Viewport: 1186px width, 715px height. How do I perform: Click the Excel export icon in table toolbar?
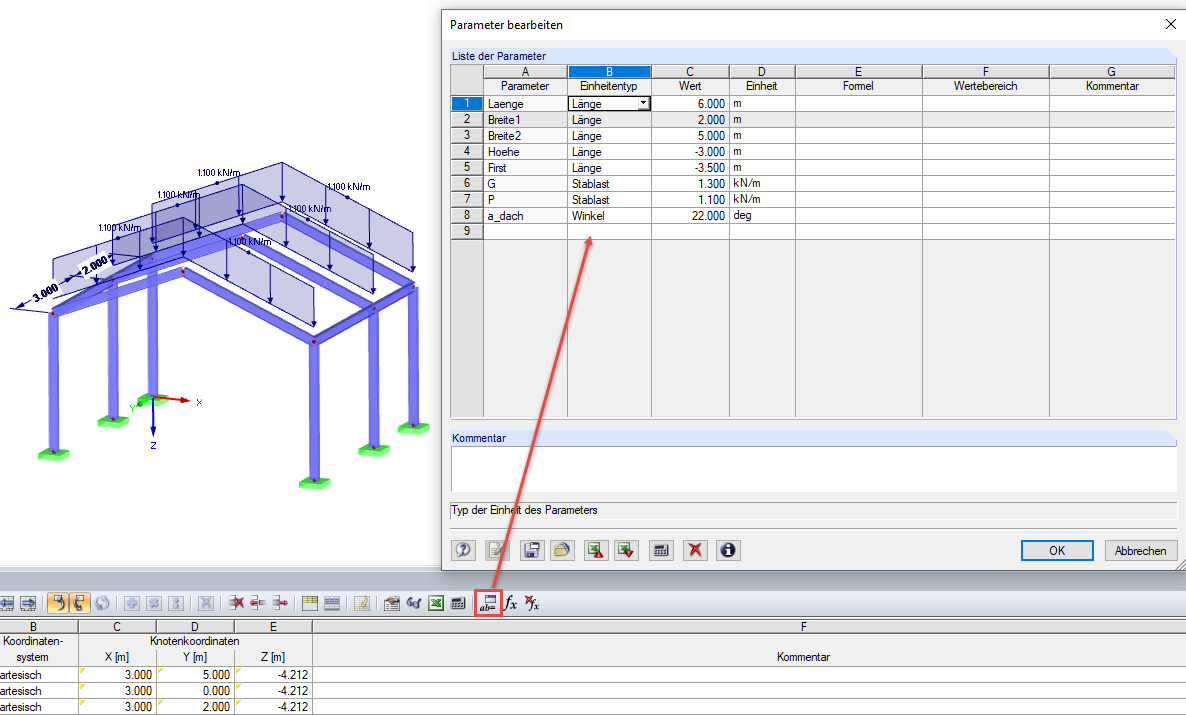tap(436, 603)
